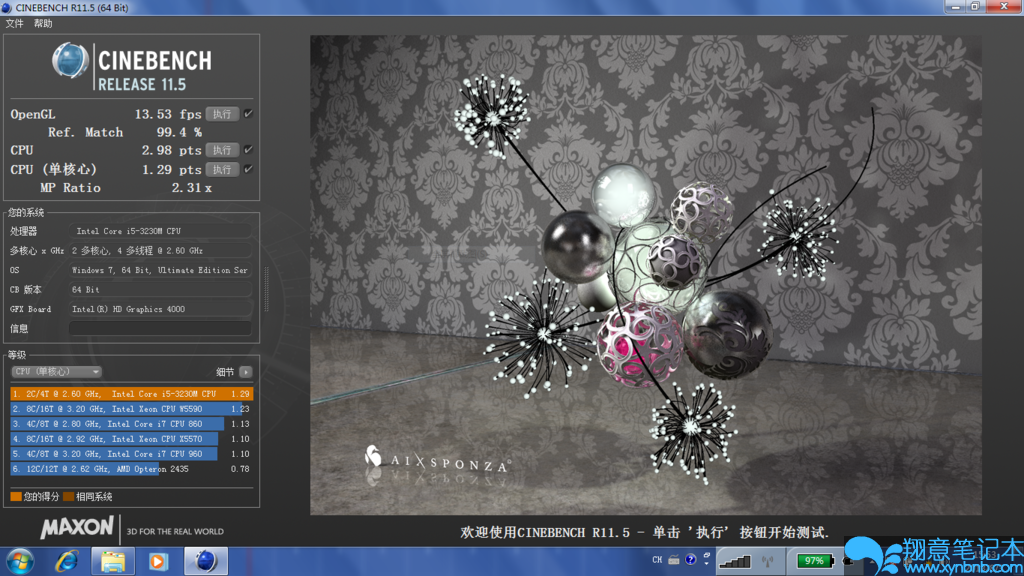
Task: Click the MAXON logo
Action: [77, 528]
